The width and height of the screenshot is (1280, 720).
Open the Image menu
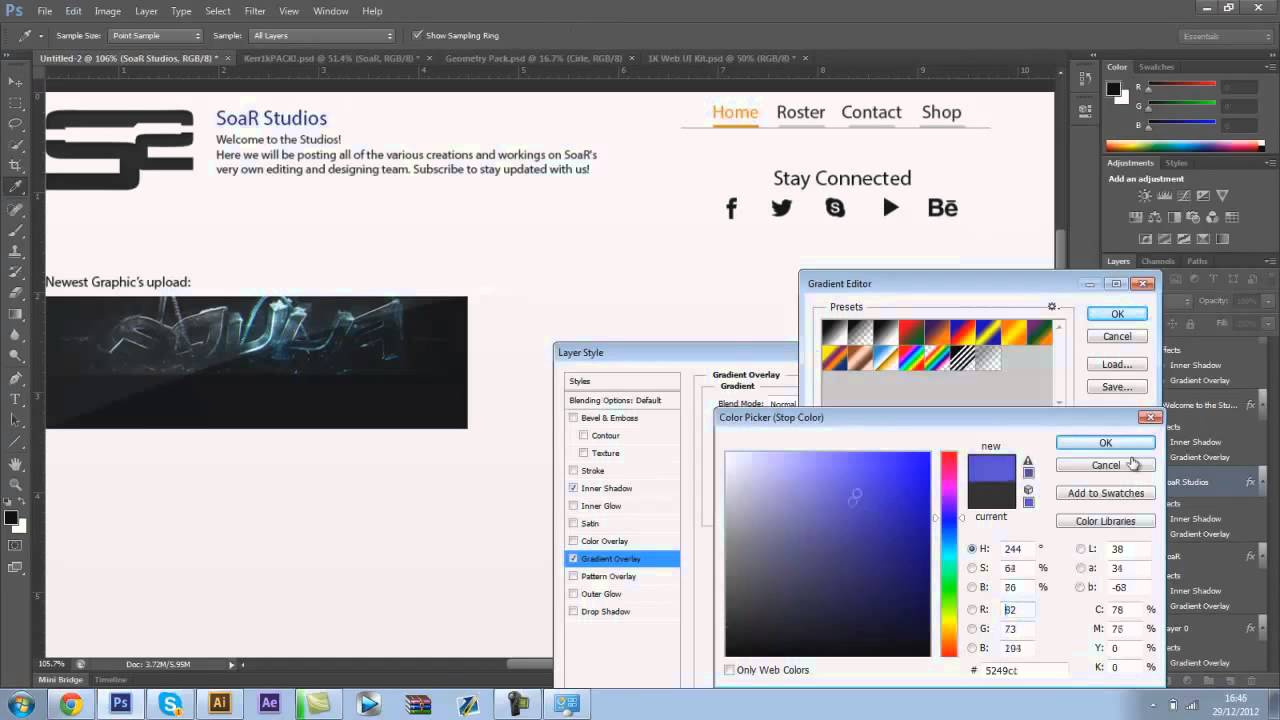pyautogui.click(x=108, y=11)
